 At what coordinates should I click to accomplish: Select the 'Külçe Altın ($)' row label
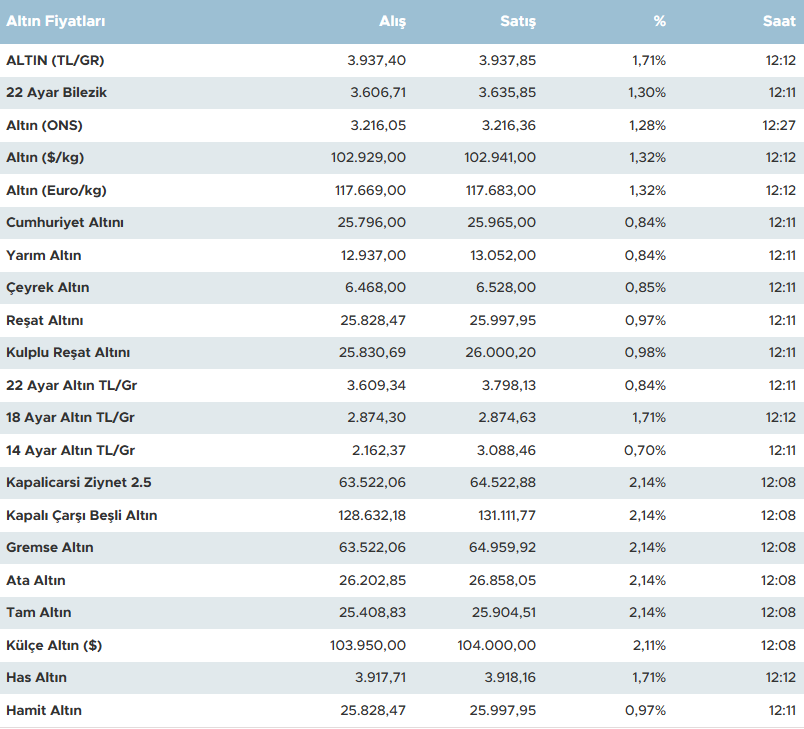(54, 645)
